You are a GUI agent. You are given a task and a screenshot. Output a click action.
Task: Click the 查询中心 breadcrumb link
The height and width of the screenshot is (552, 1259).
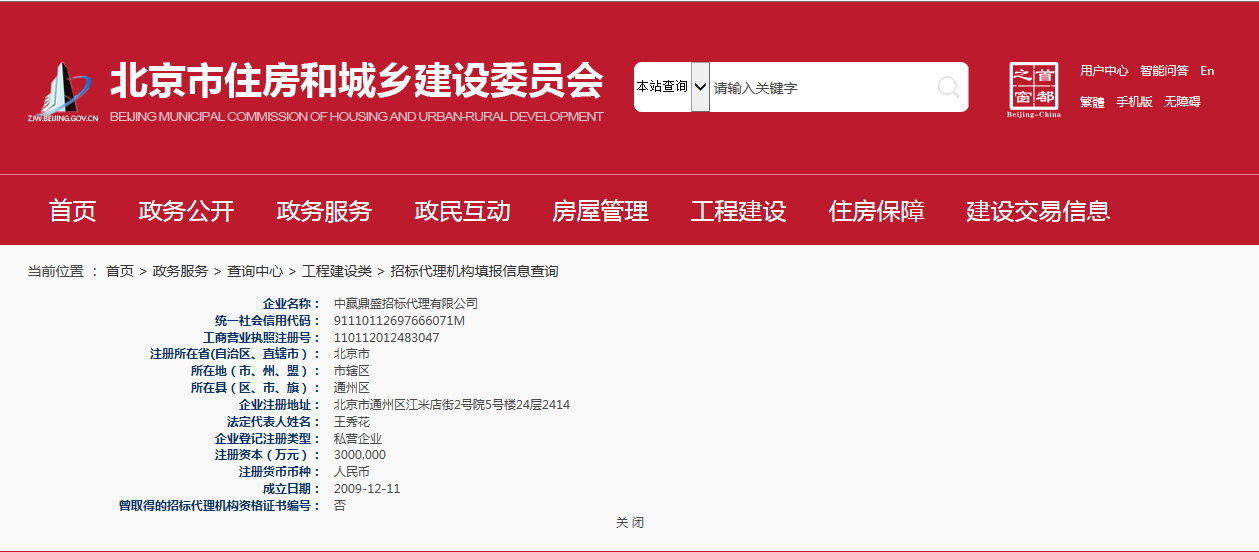click(x=255, y=271)
